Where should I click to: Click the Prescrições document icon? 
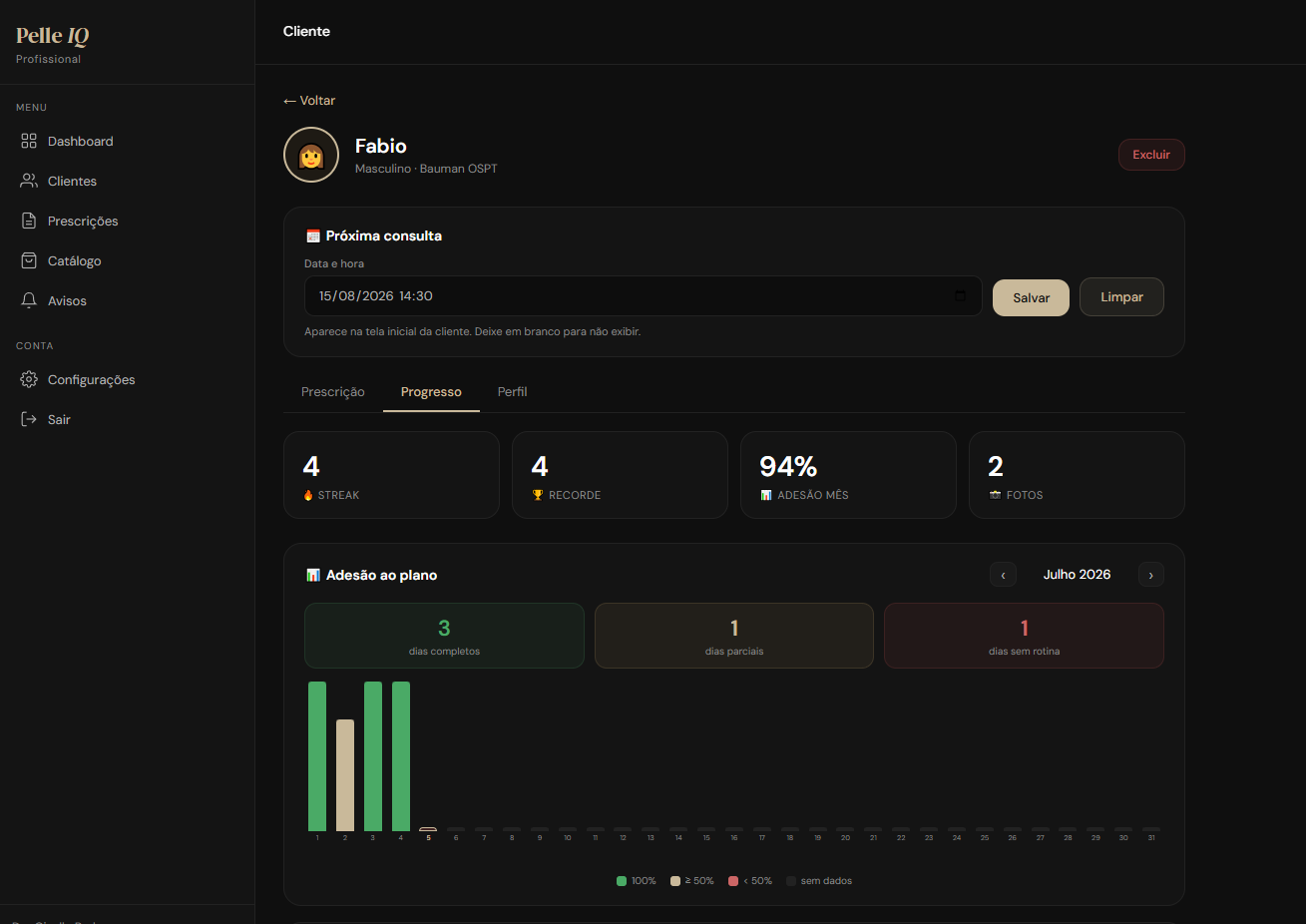click(x=29, y=221)
